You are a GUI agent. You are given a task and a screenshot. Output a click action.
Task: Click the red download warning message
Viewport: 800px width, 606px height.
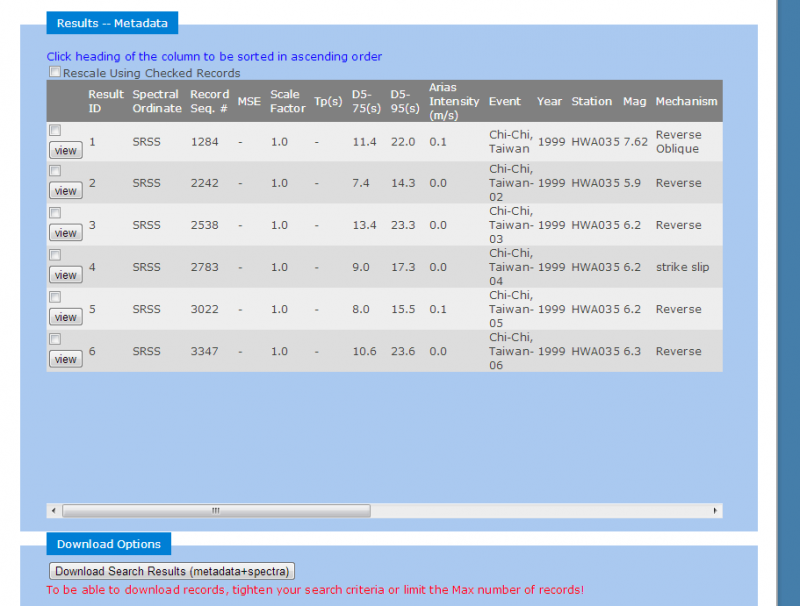(315, 590)
